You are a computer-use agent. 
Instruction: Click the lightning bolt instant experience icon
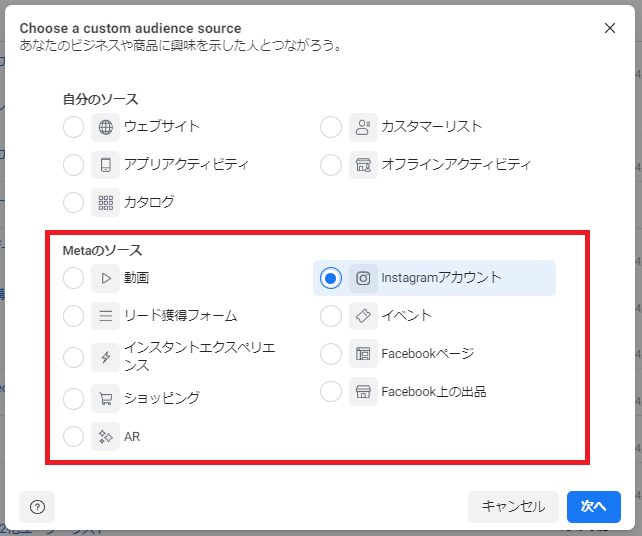[105, 357]
